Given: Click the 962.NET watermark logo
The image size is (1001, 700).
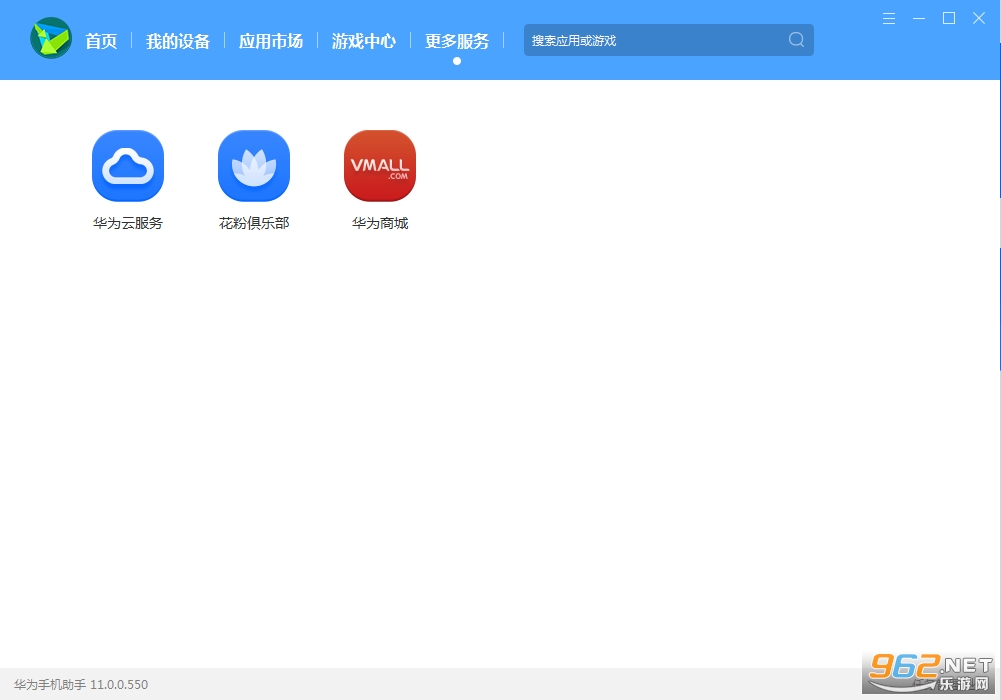Looking at the screenshot, I should [930, 674].
